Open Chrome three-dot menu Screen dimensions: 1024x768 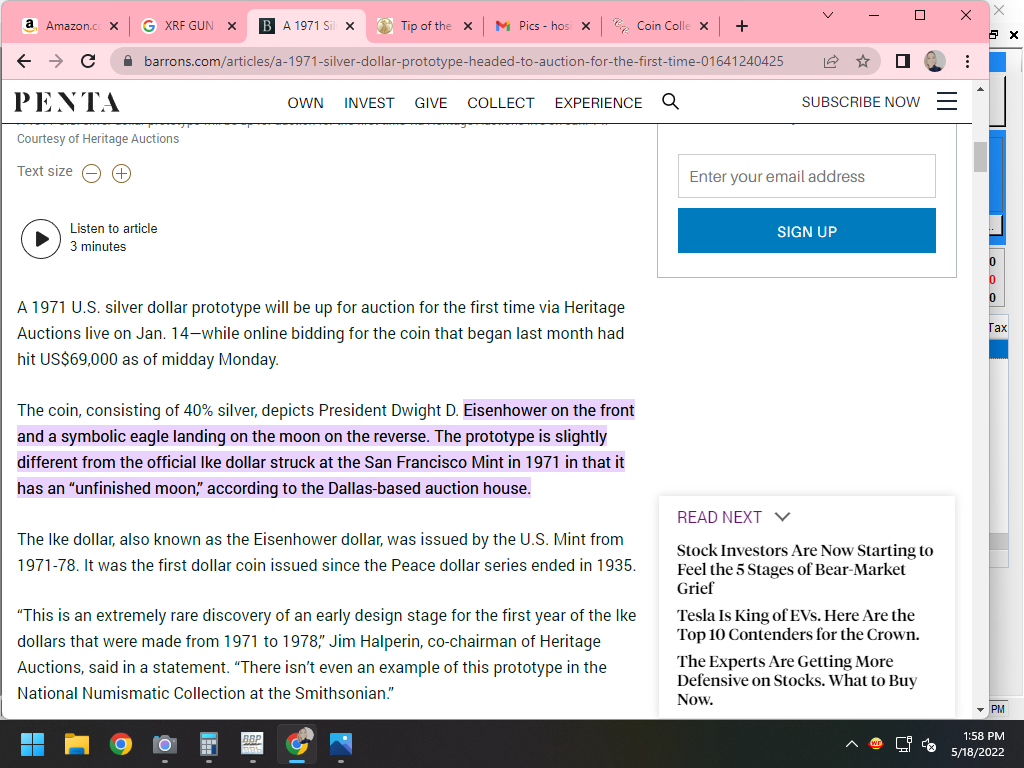(x=967, y=61)
